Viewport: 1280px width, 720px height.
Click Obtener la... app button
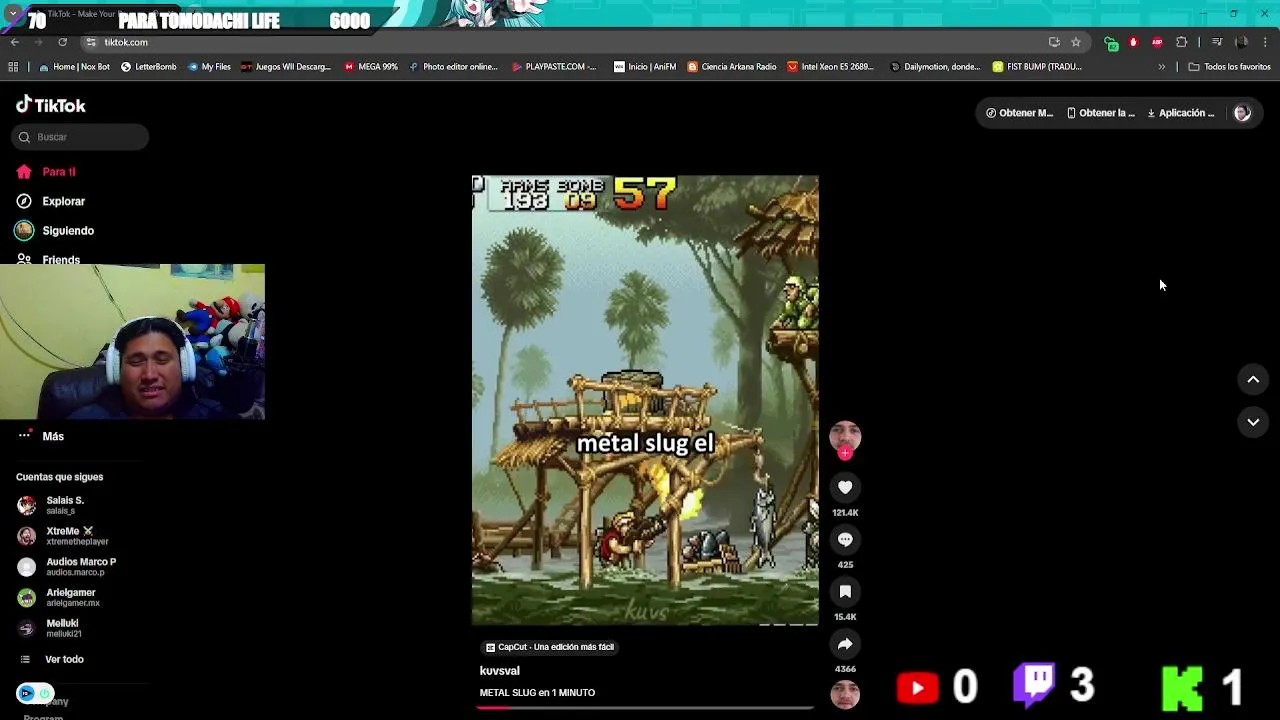click(1100, 113)
